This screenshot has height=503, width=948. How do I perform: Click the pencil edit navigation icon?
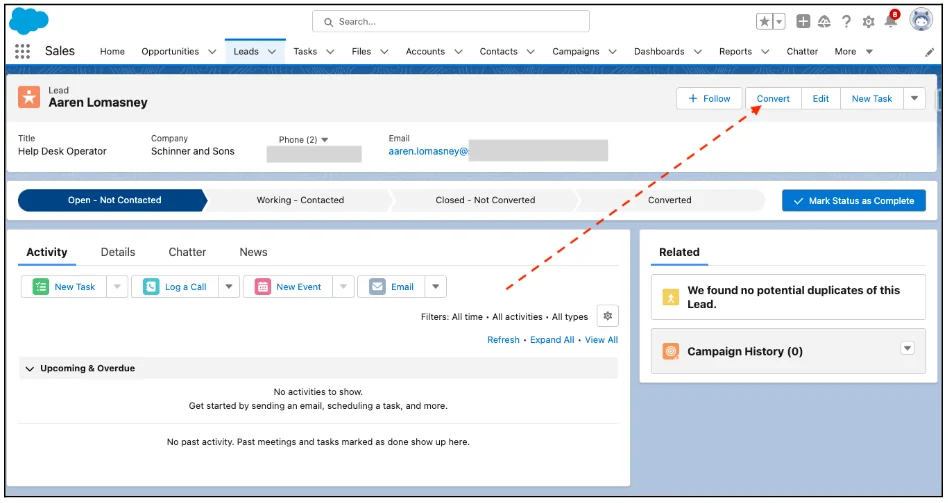[929, 52]
